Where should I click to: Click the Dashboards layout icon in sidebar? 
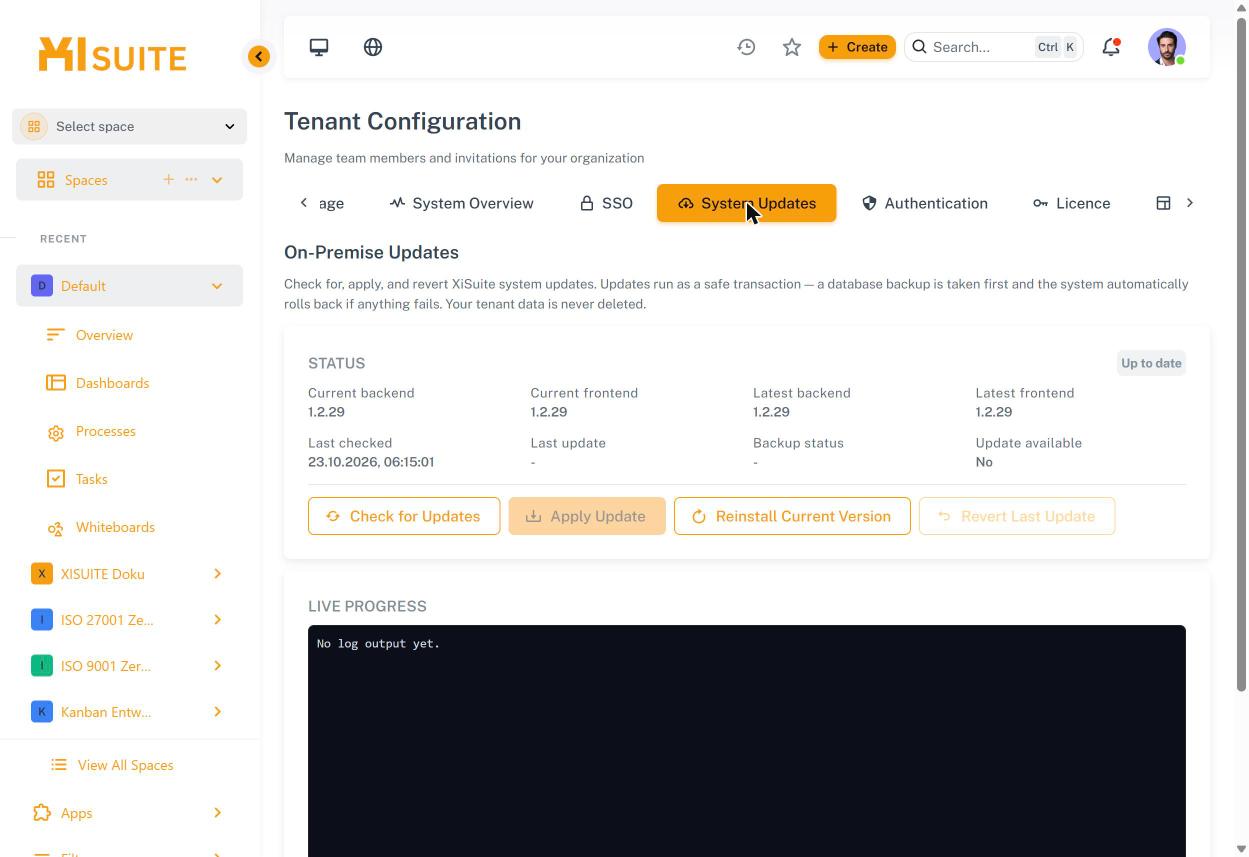point(56,383)
